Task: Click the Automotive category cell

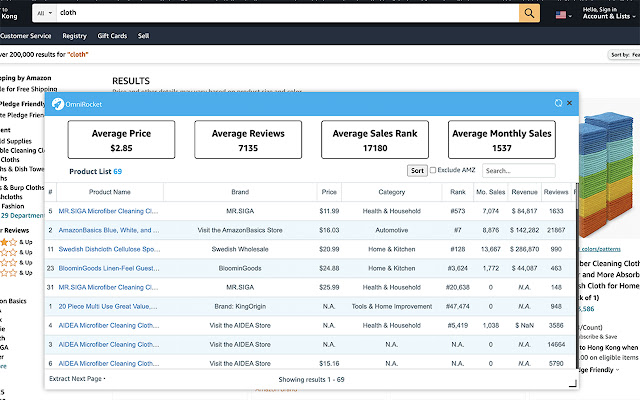Action: (391, 230)
